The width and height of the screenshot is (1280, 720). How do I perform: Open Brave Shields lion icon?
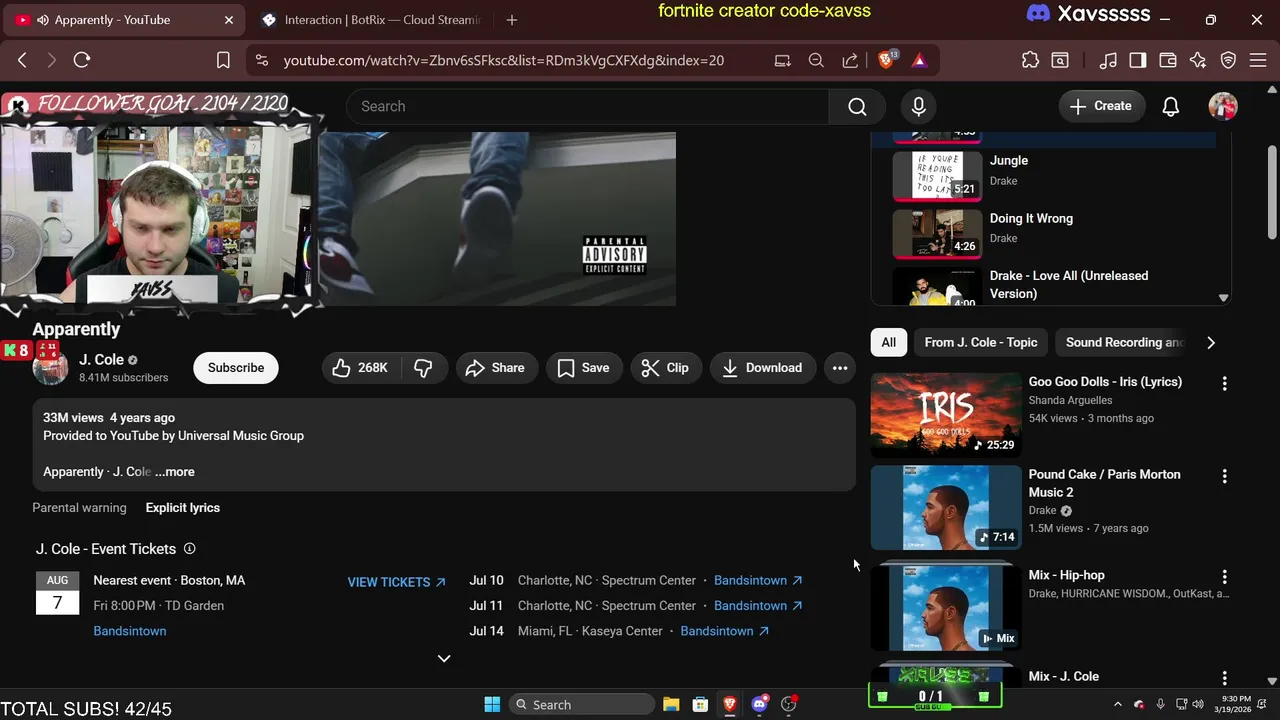[x=886, y=60]
